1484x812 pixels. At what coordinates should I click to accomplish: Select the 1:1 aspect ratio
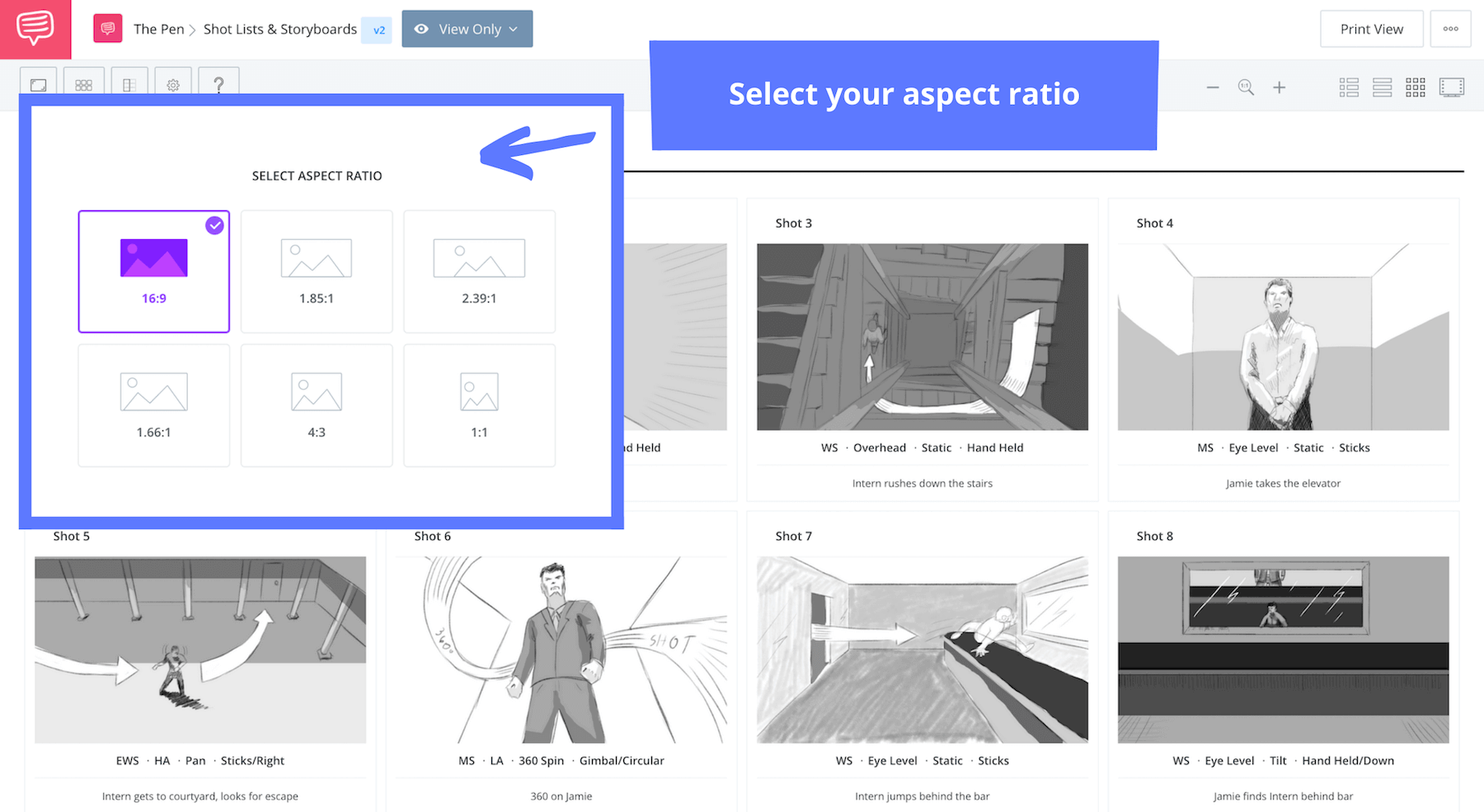[x=479, y=406]
